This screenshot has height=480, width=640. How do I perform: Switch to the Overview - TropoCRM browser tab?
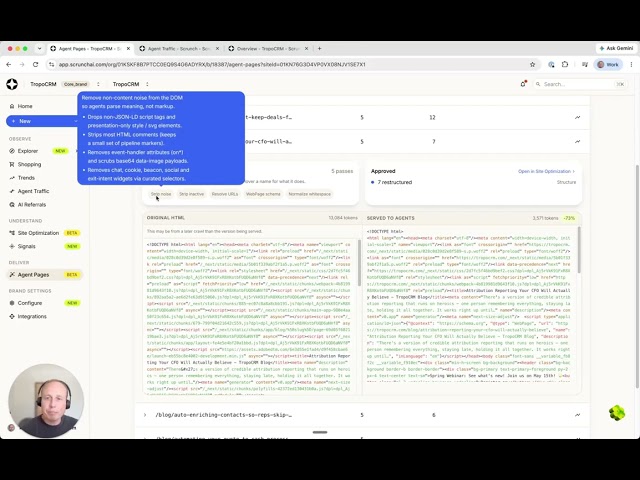pyautogui.click(x=268, y=49)
